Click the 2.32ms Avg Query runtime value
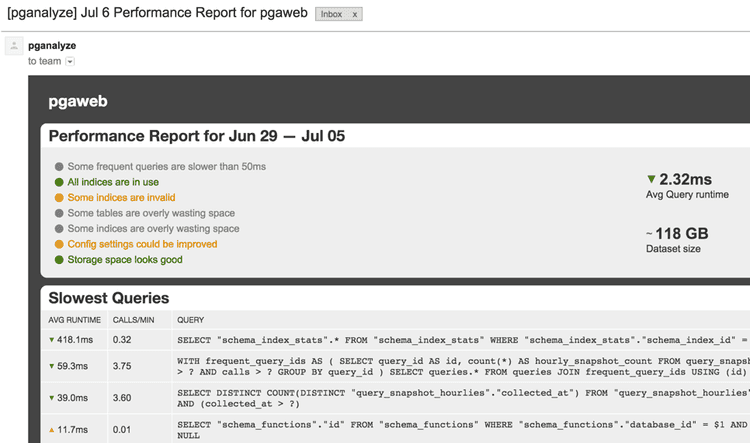This screenshot has width=750, height=443. (x=685, y=179)
